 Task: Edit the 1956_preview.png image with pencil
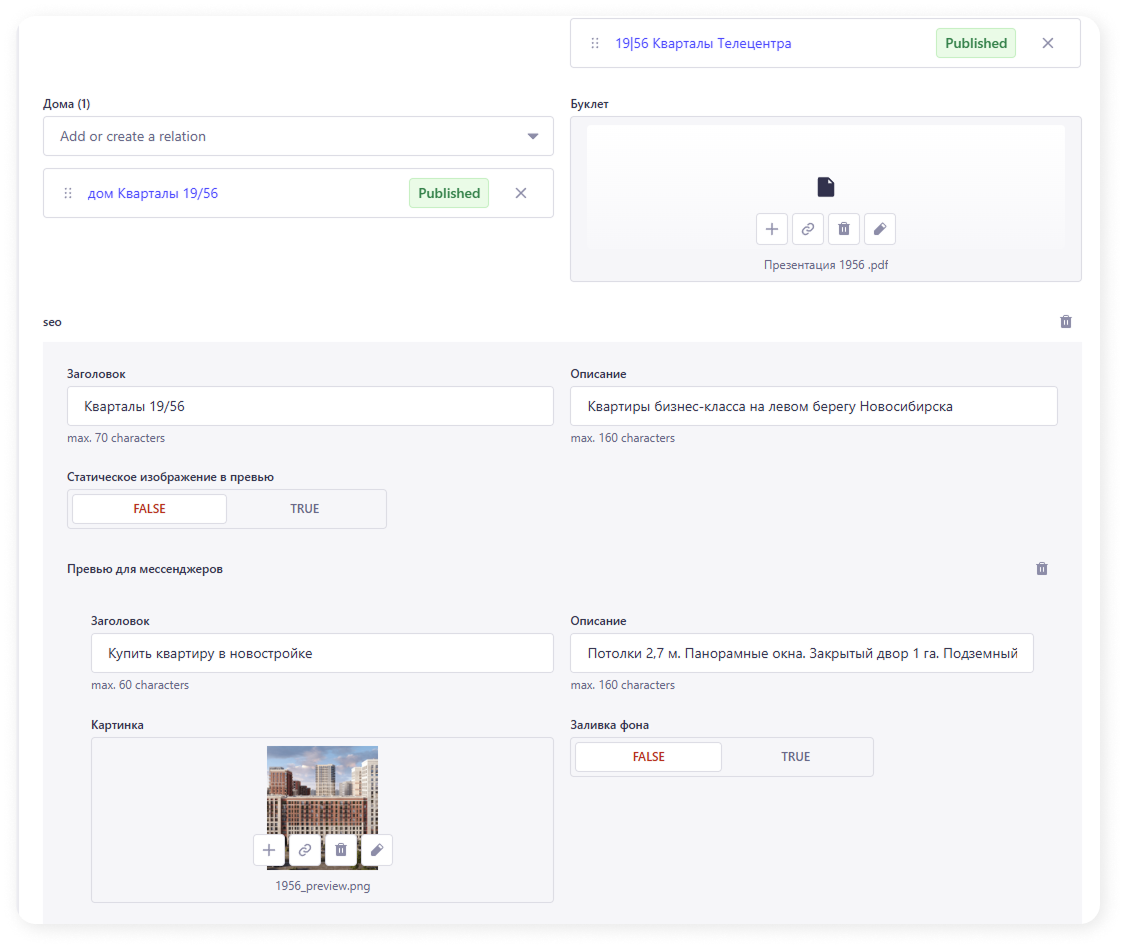(377, 850)
